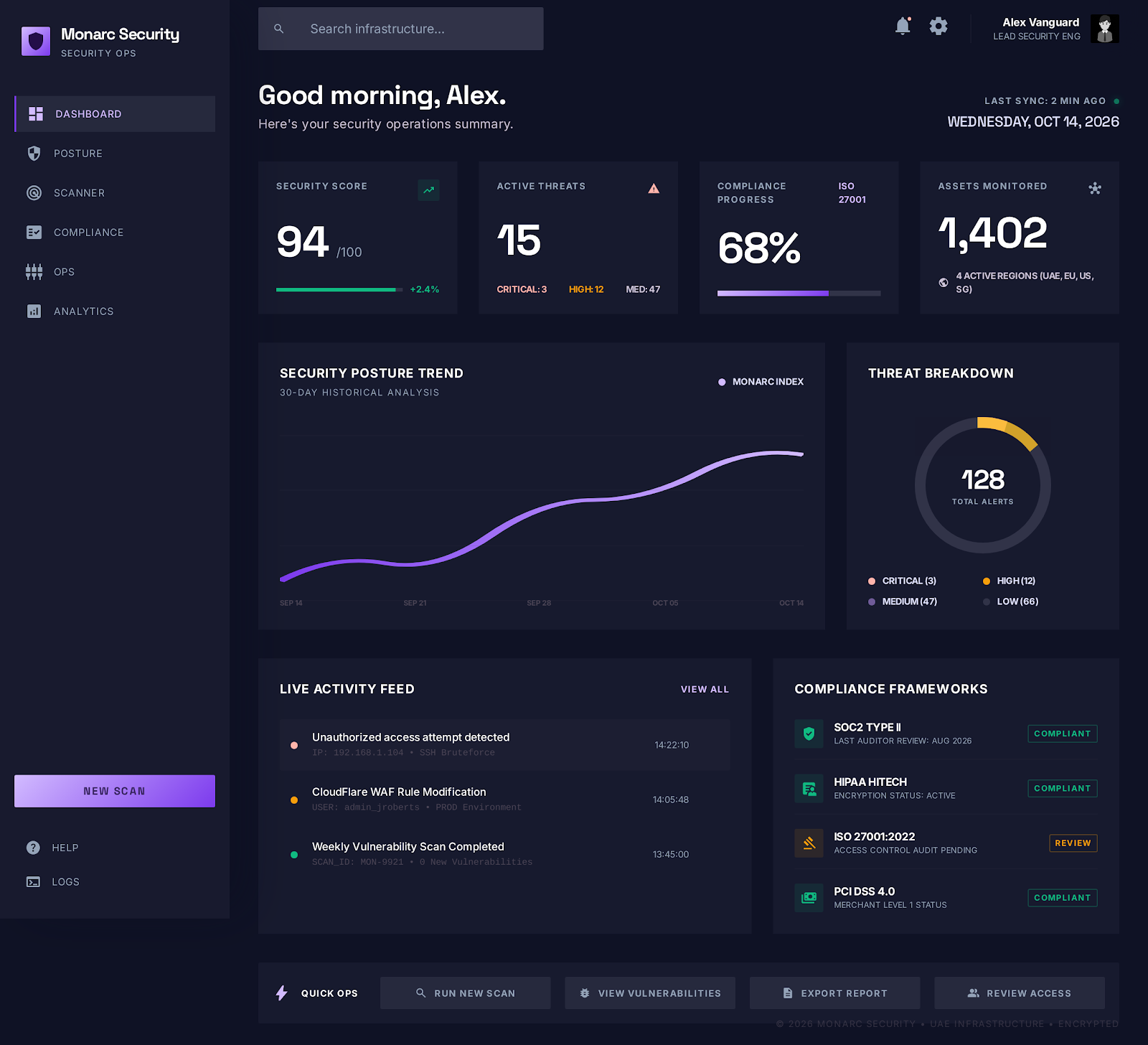Click the HIPAA HITECH framework icon
The height and width of the screenshot is (1045, 1148).
809,789
